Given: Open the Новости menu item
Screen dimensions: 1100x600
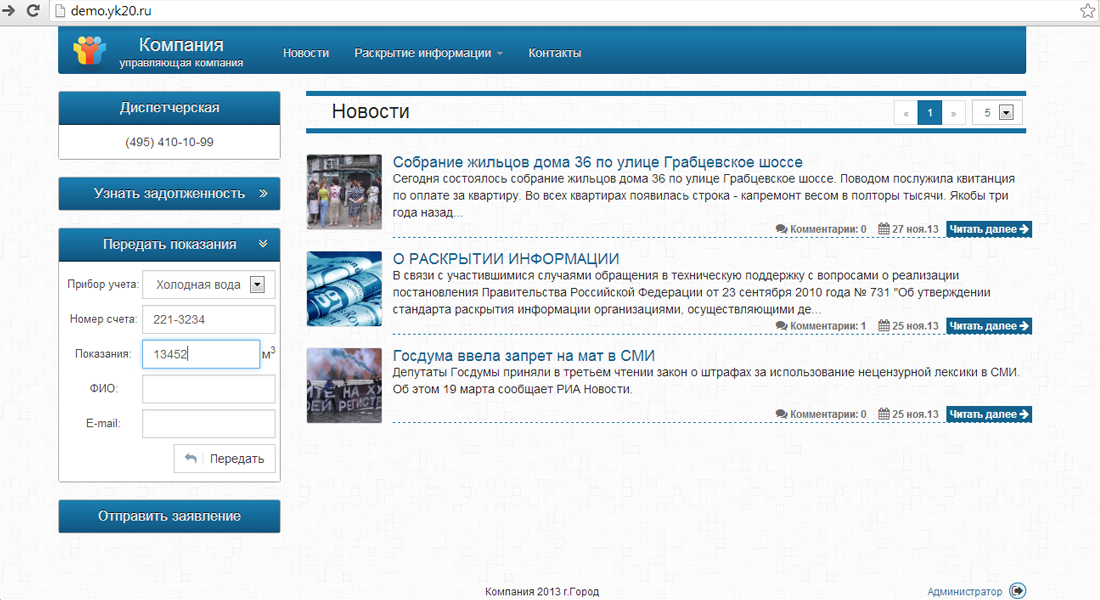Looking at the screenshot, I should [306, 53].
